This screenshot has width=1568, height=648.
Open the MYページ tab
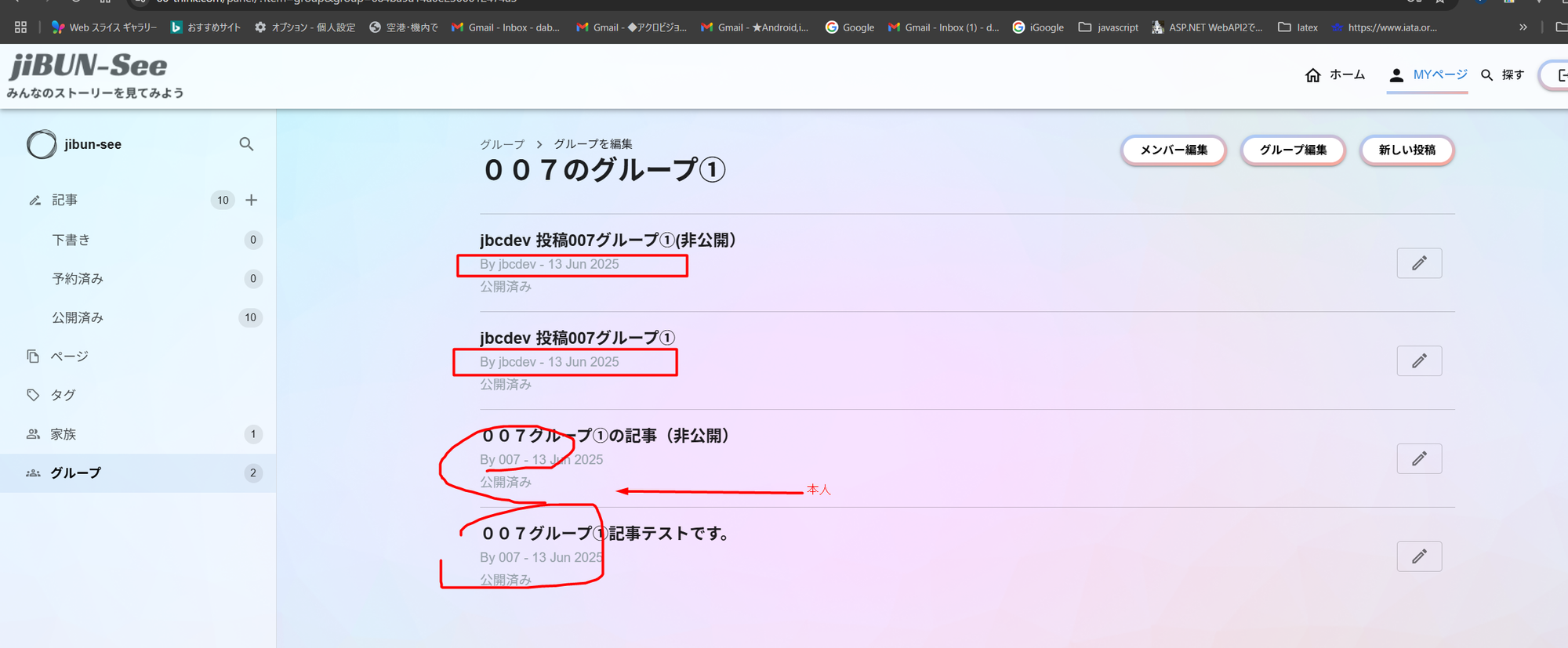click(1428, 75)
